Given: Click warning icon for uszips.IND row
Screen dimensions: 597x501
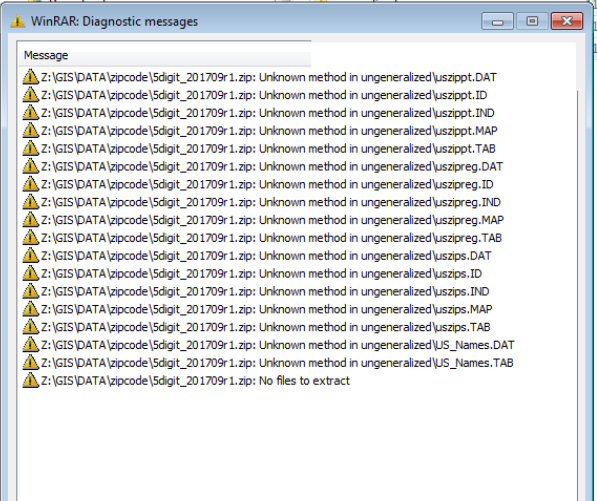Looking at the screenshot, I should coord(30,292).
